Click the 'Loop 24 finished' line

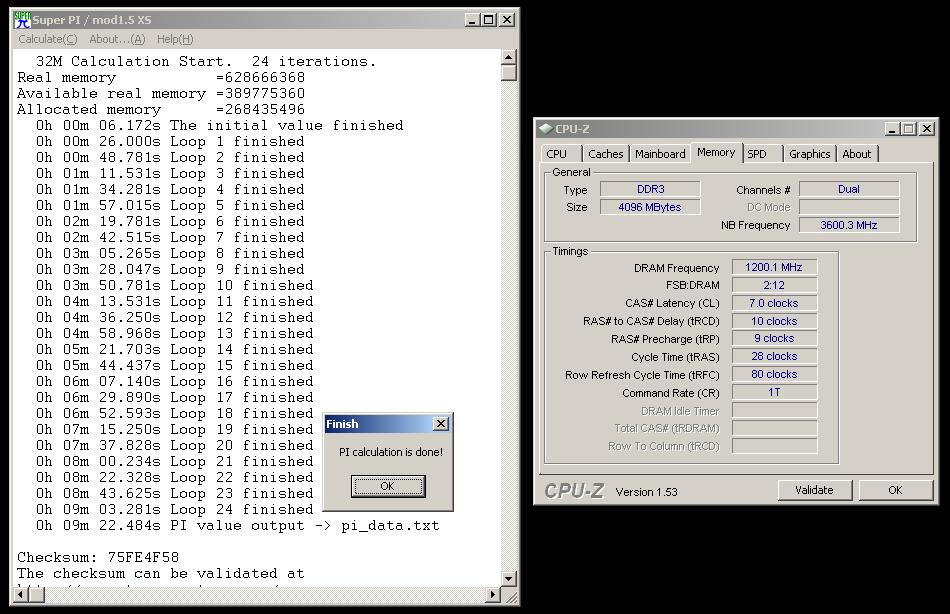(174, 509)
